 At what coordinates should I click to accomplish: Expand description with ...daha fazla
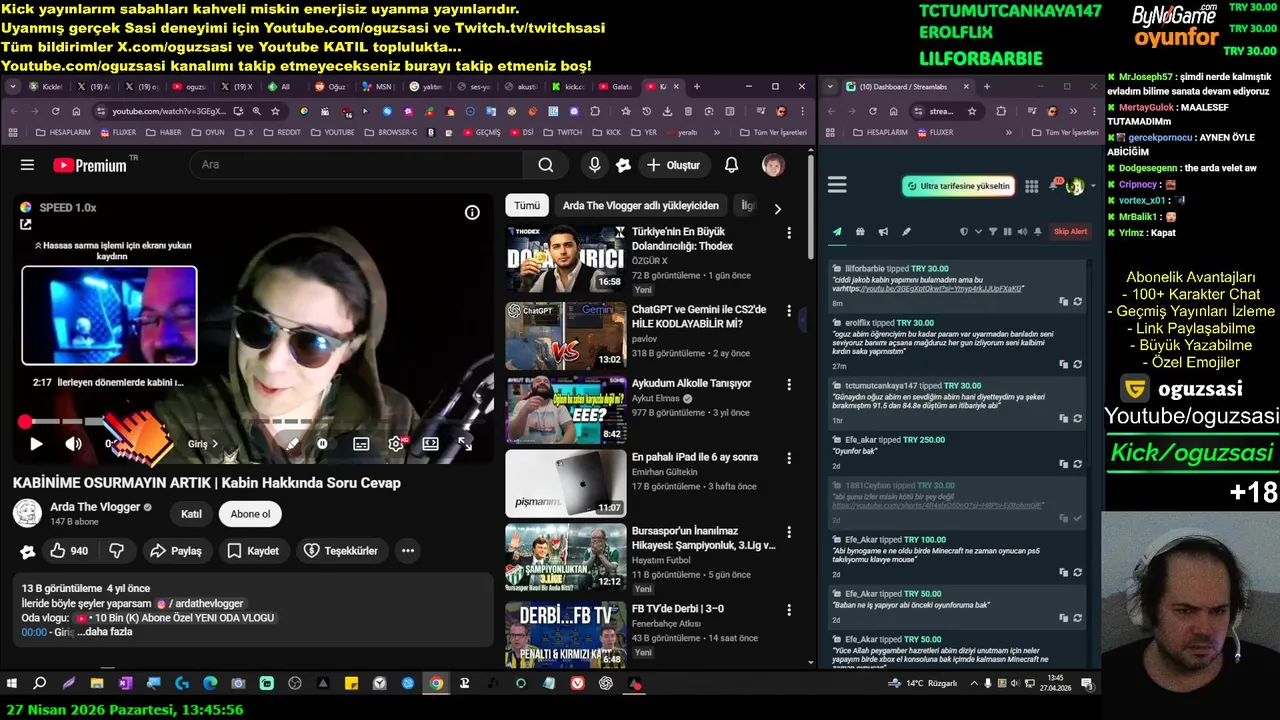tap(105, 632)
